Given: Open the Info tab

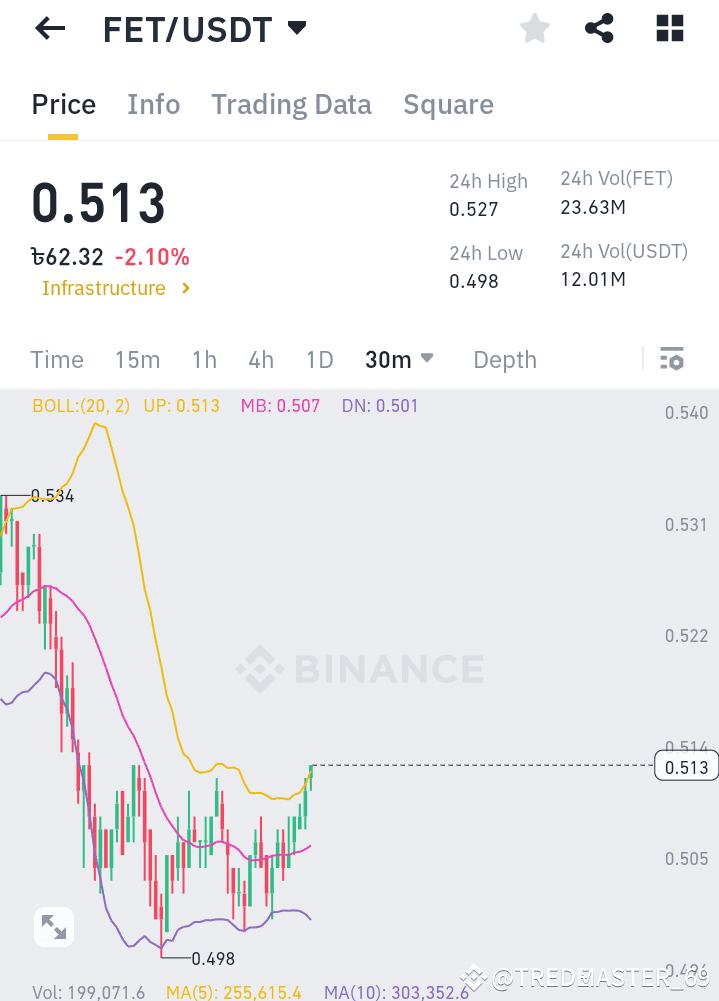Looking at the screenshot, I should 153,104.
